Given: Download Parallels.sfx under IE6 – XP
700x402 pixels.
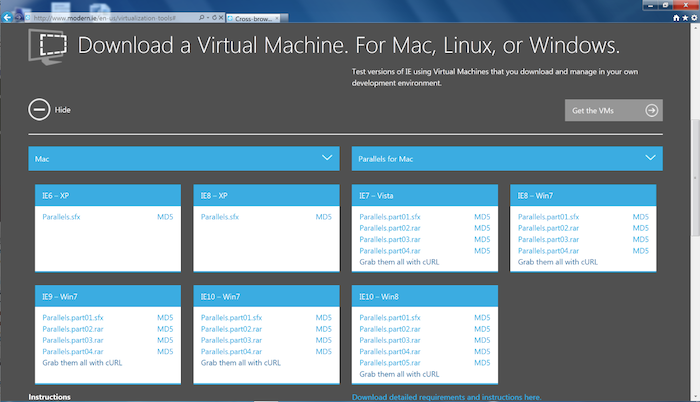Looking at the screenshot, I should (x=61, y=217).
